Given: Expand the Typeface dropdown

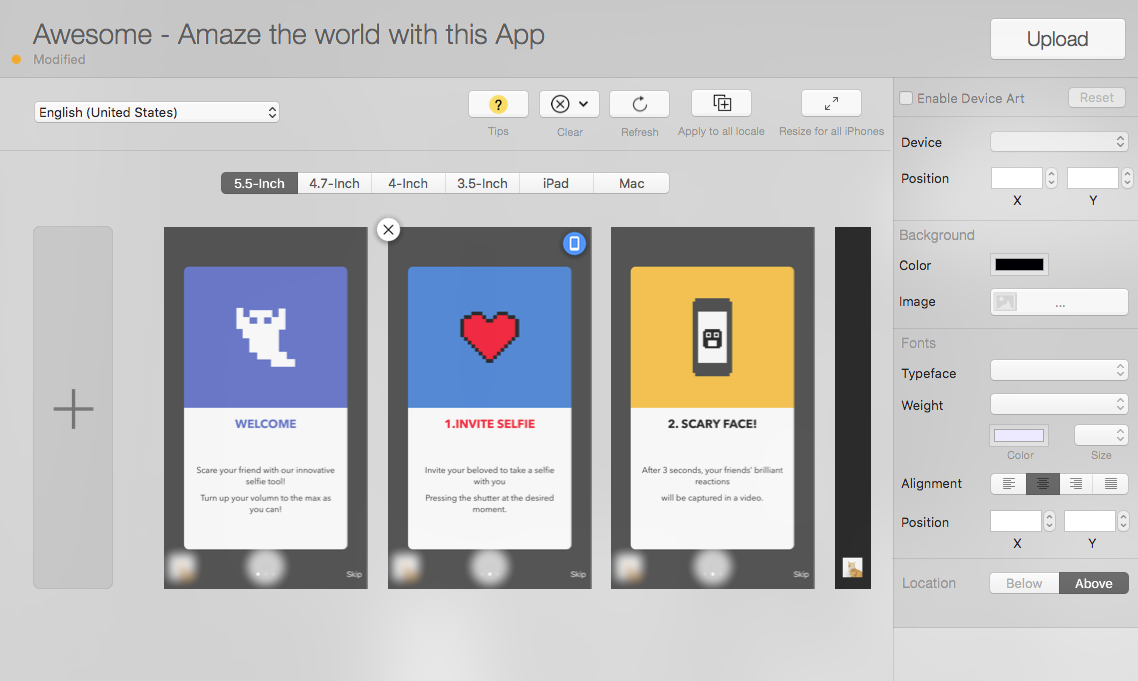Looking at the screenshot, I should tap(1059, 371).
